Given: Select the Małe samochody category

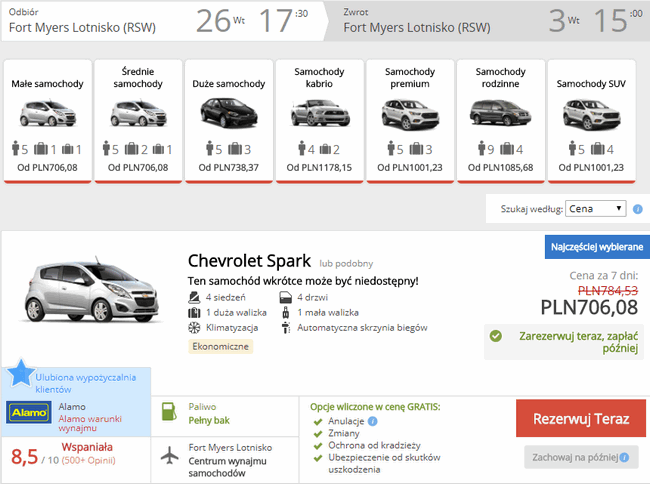Looking at the screenshot, I should coord(47,121).
